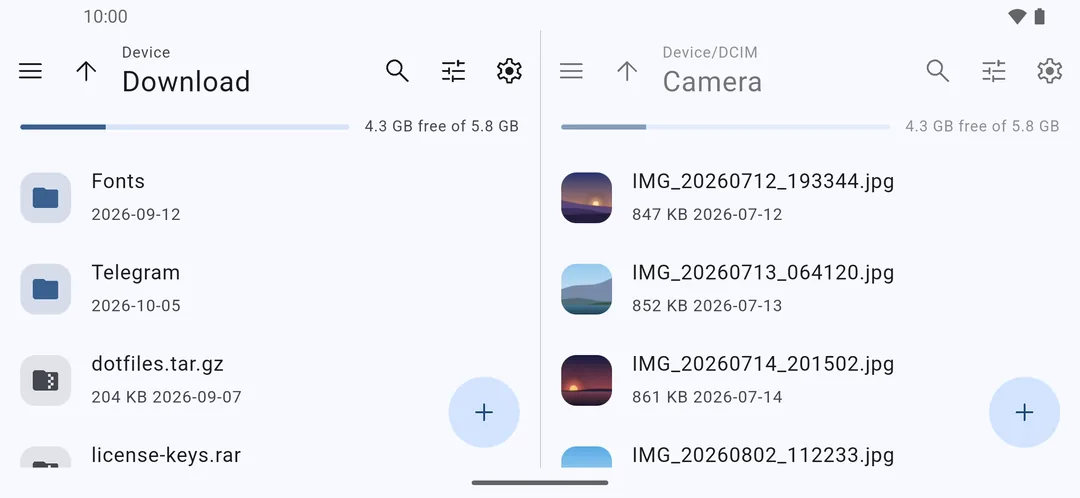Select the Fonts folder icon
This screenshot has height=498, width=1080.
(x=45, y=198)
